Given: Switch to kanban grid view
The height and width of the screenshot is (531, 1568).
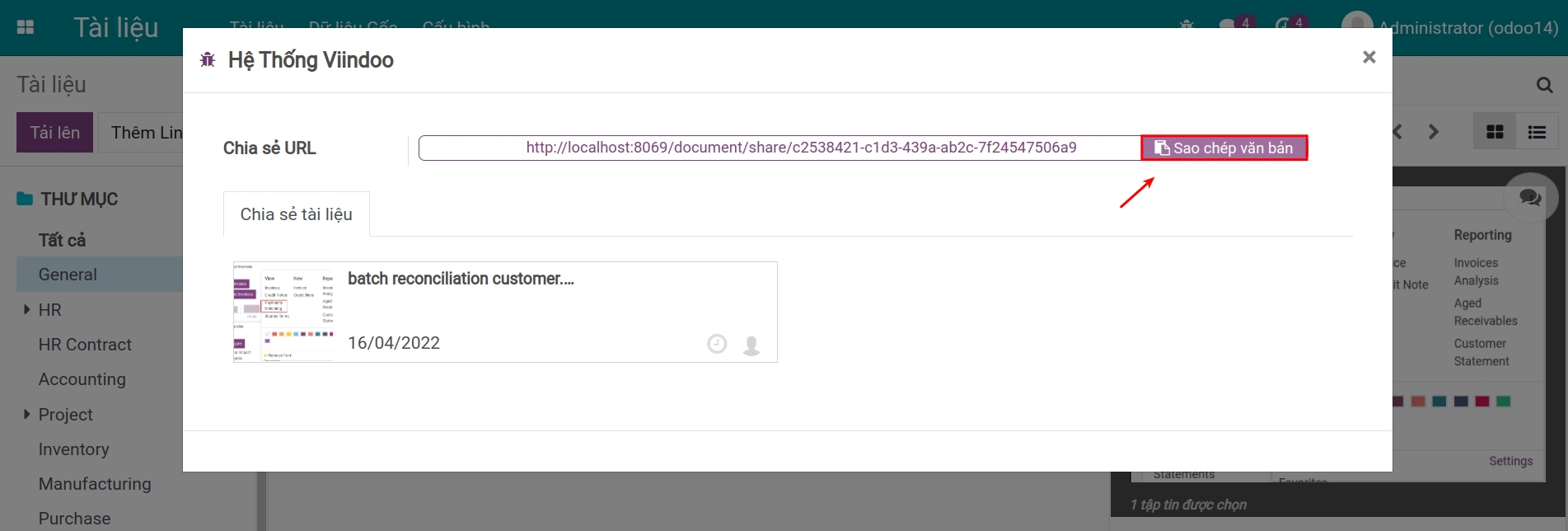Looking at the screenshot, I should 1495,132.
